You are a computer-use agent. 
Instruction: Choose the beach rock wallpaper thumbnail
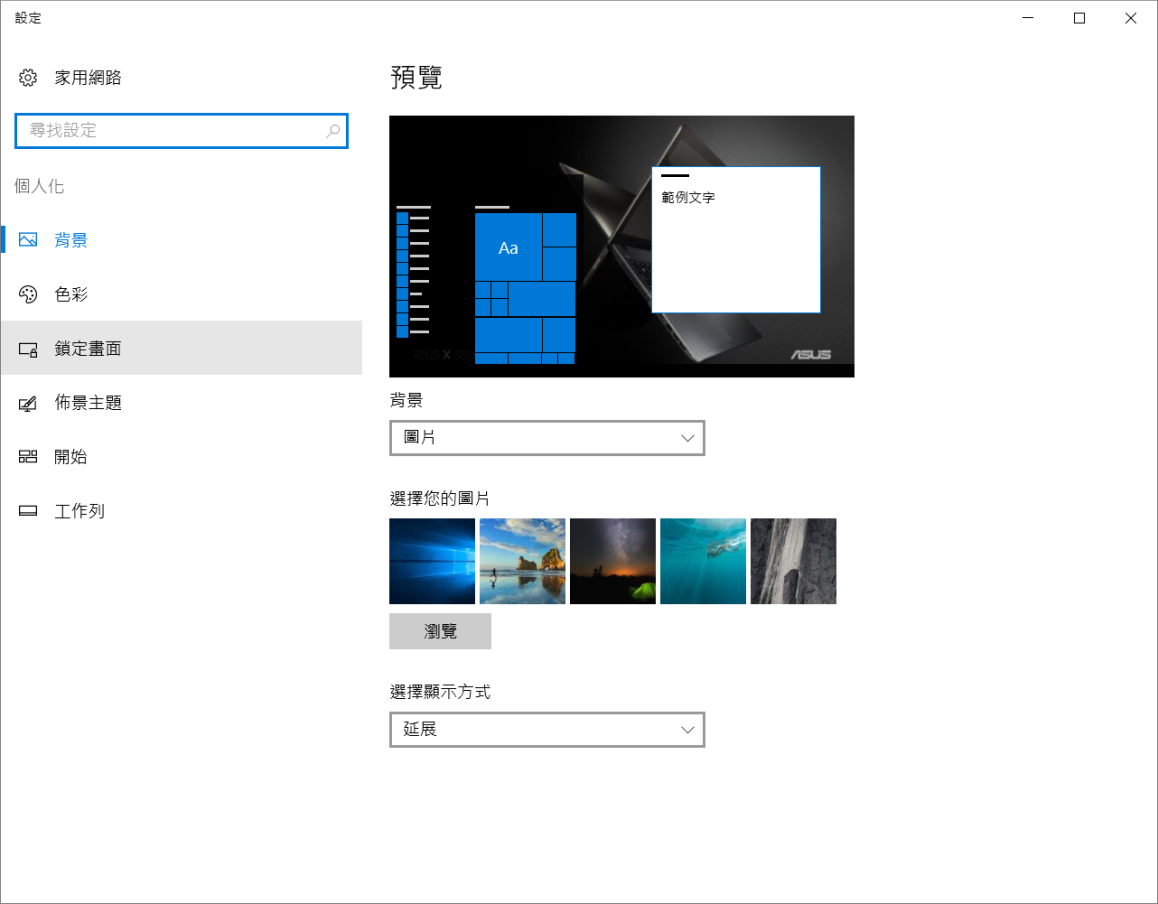click(x=522, y=561)
